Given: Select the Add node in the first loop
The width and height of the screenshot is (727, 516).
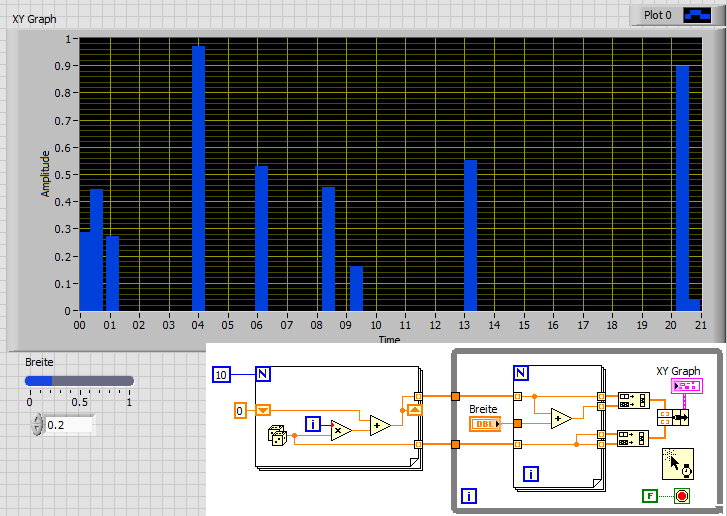Looking at the screenshot, I should pyautogui.click(x=380, y=426).
